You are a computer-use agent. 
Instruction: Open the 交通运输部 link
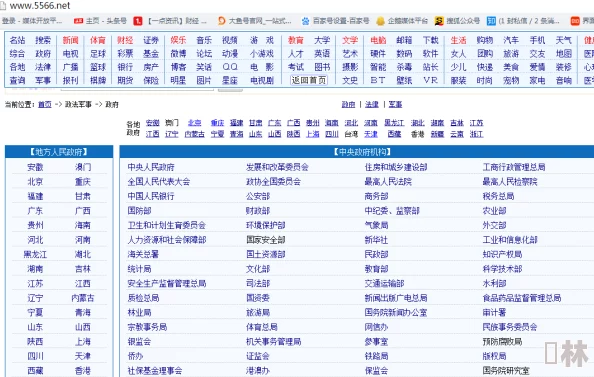(x=384, y=283)
